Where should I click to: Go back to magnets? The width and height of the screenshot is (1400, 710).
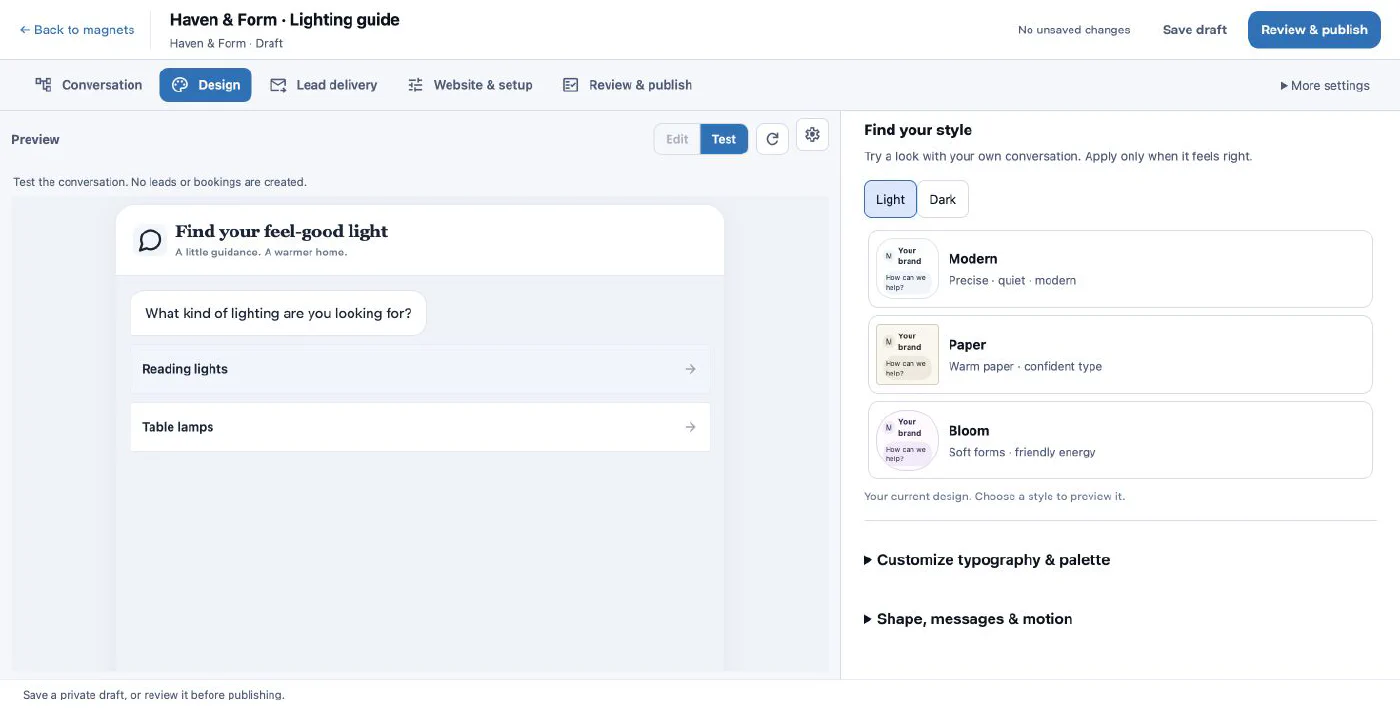pos(77,30)
